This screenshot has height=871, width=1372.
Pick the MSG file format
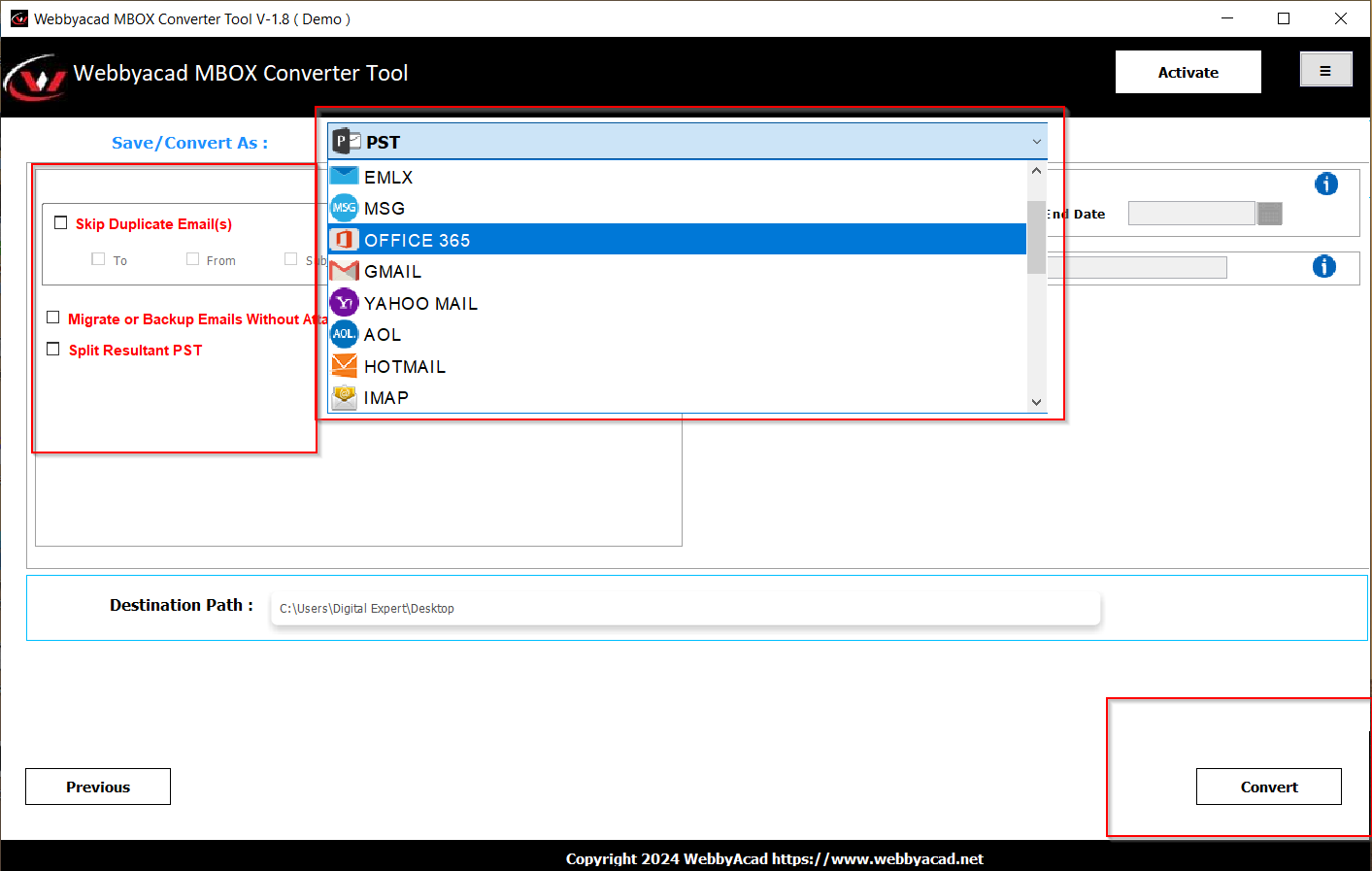(x=384, y=208)
